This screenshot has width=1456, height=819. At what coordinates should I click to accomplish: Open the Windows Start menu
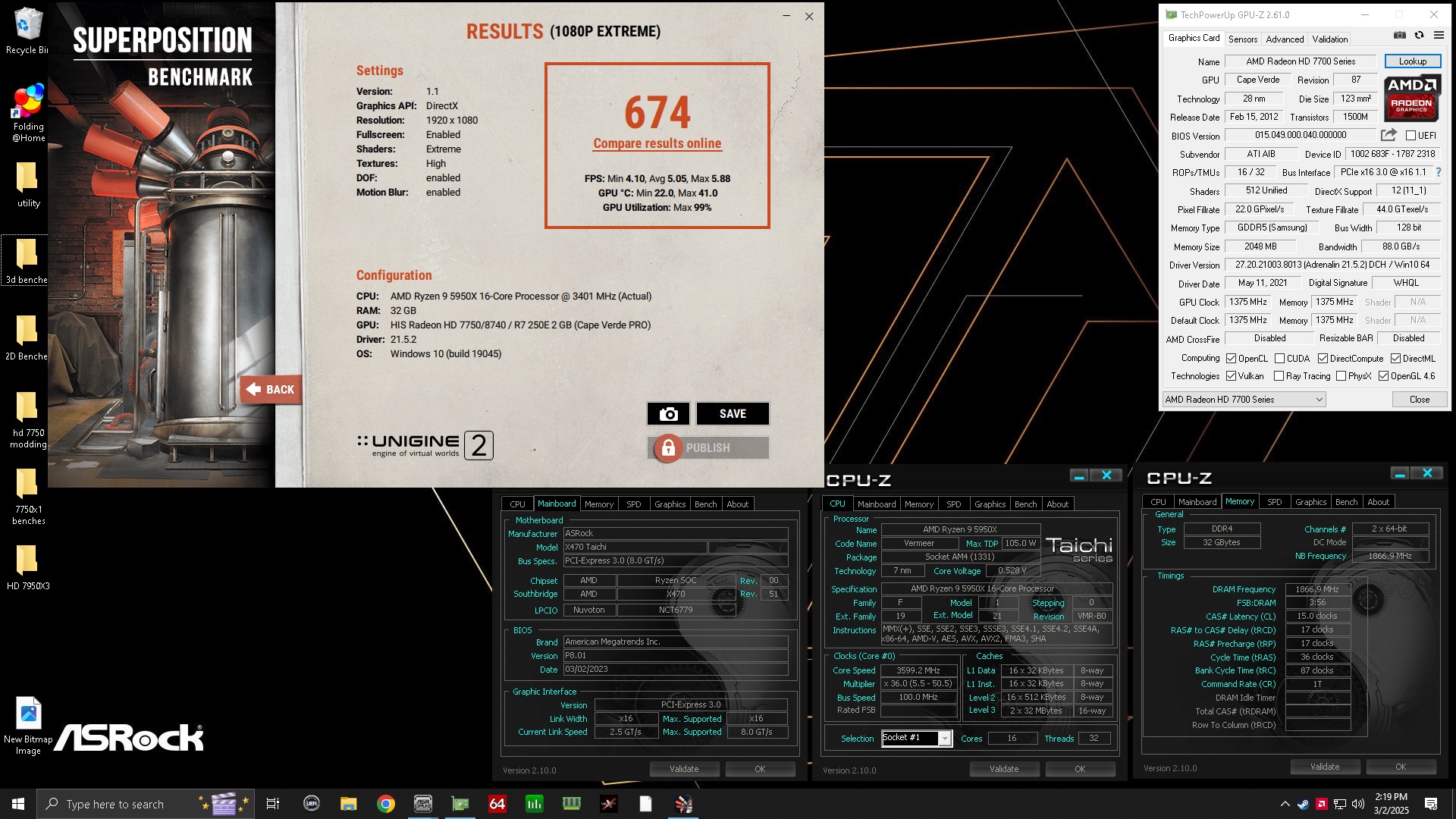coord(18,804)
